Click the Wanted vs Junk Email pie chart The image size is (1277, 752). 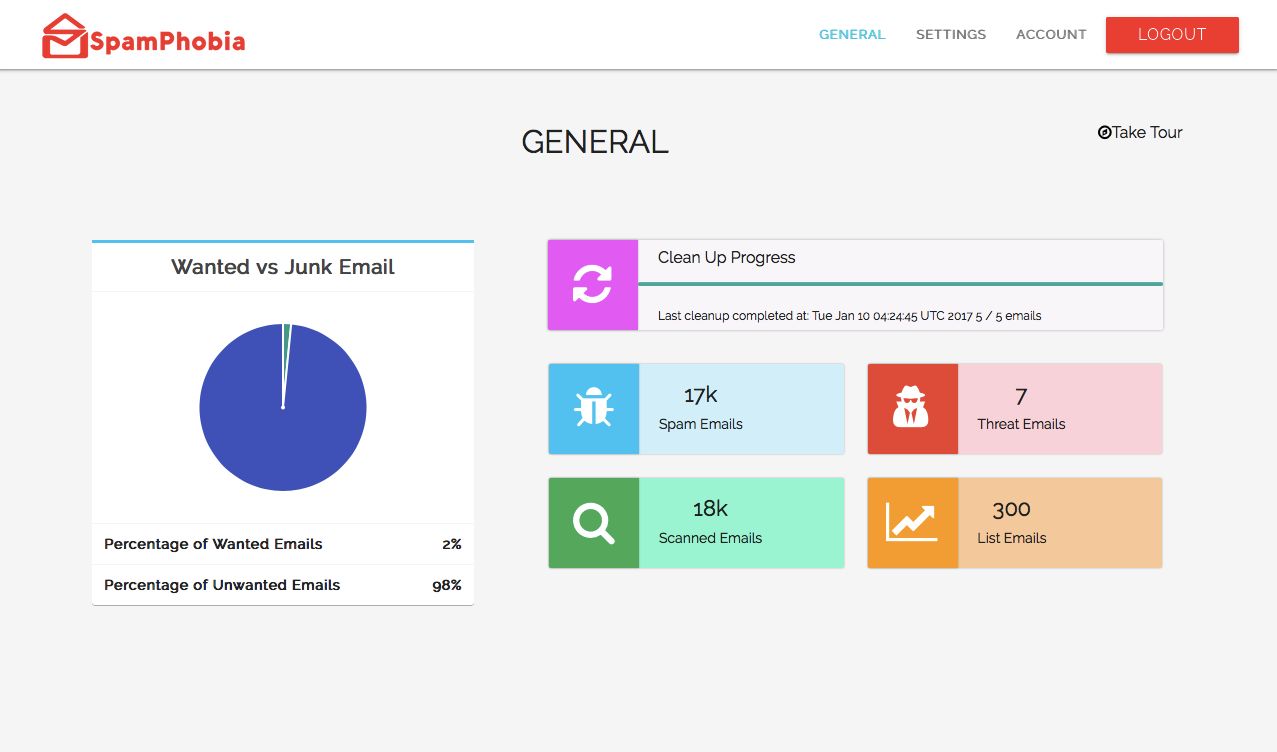[x=283, y=407]
